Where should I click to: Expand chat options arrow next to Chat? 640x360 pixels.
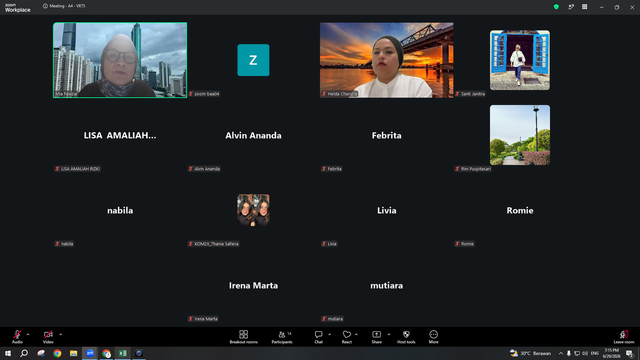329,334
